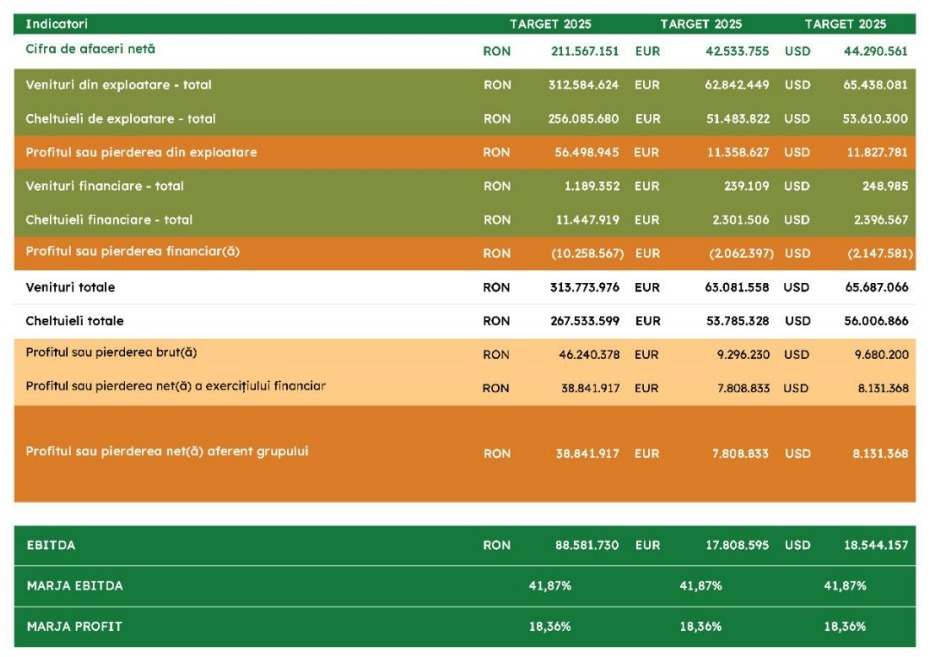This screenshot has width=936, height=657.
Task: Select the MARJA EBITDA row label
Action: (75, 586)
